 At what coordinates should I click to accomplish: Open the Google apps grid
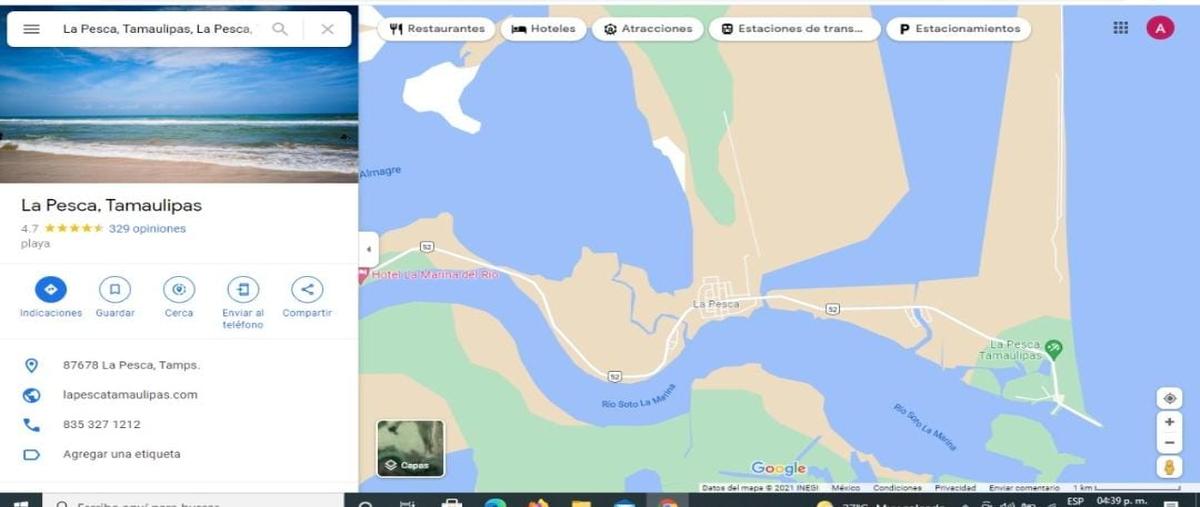tap(1121, 28)
